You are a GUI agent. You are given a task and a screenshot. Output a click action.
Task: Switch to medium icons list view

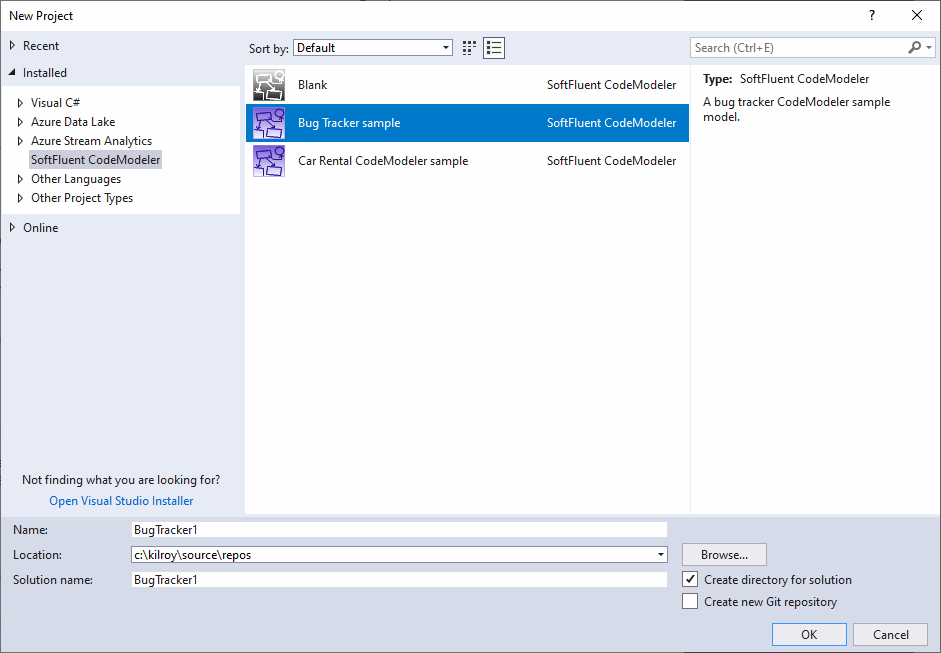tap(494, 48)
